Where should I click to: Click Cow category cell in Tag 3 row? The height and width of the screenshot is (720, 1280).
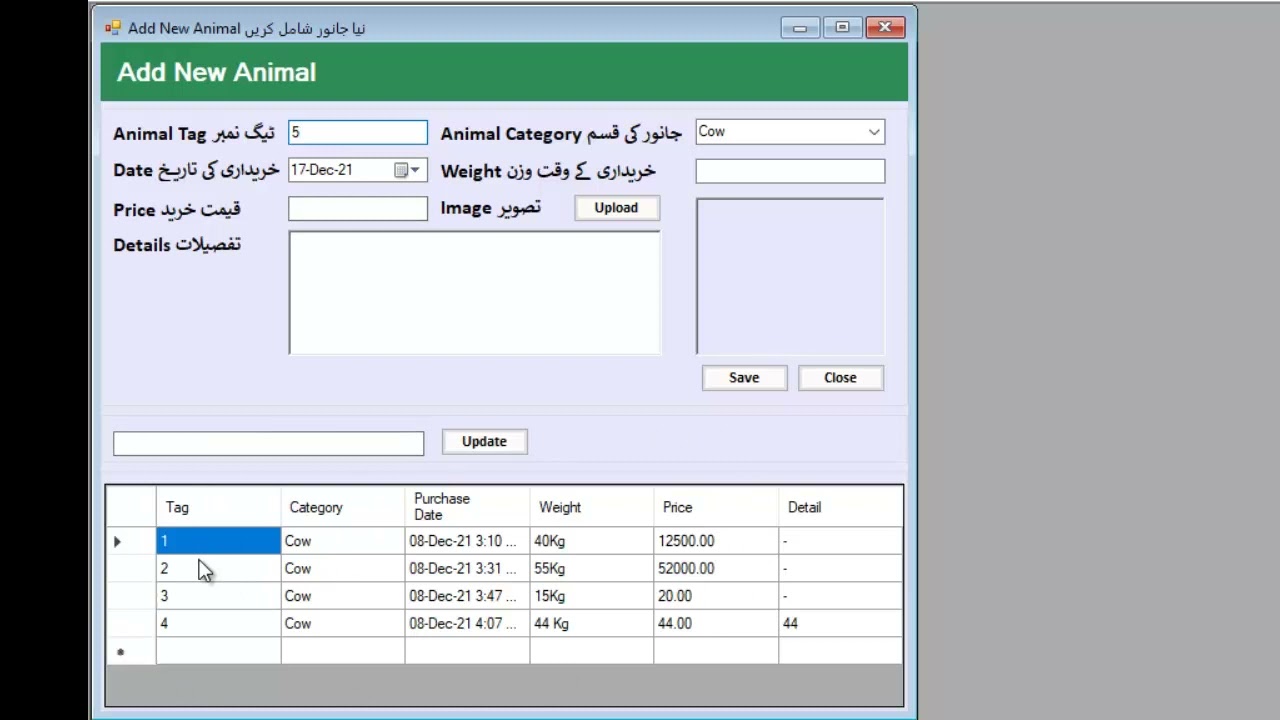click(x=343, y=596)
